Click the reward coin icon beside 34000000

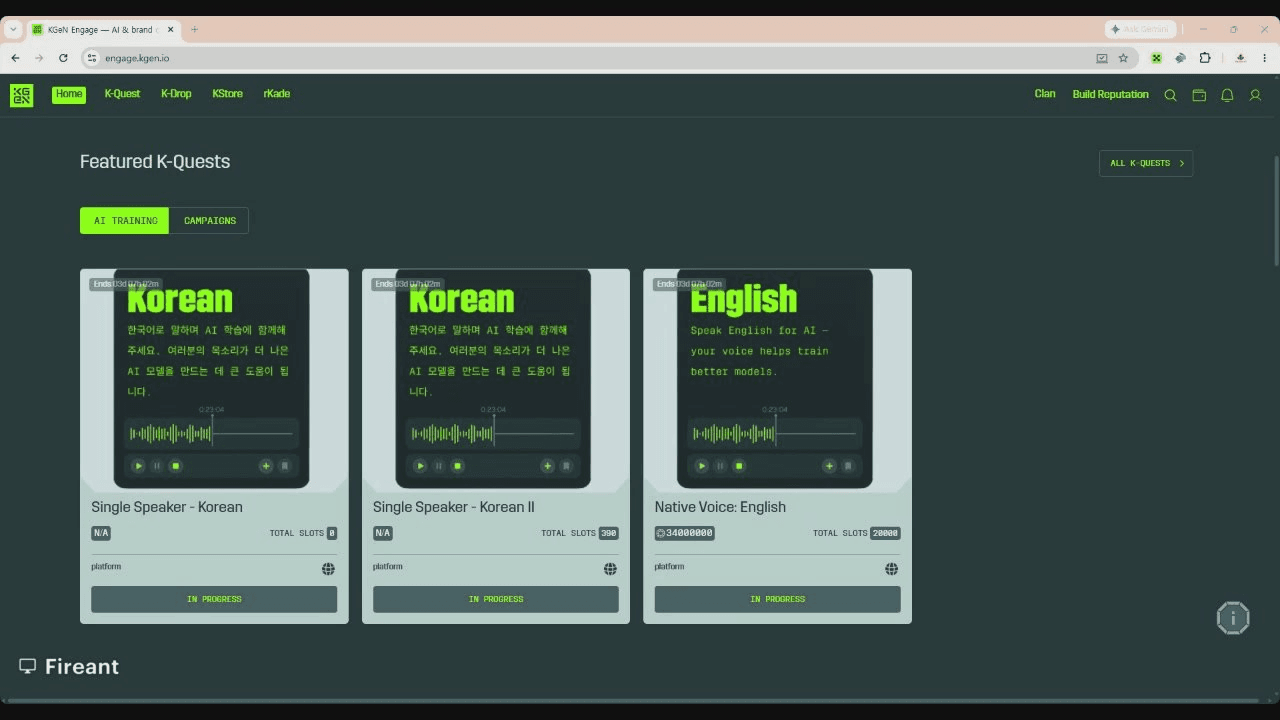click(x=661, y=533)
